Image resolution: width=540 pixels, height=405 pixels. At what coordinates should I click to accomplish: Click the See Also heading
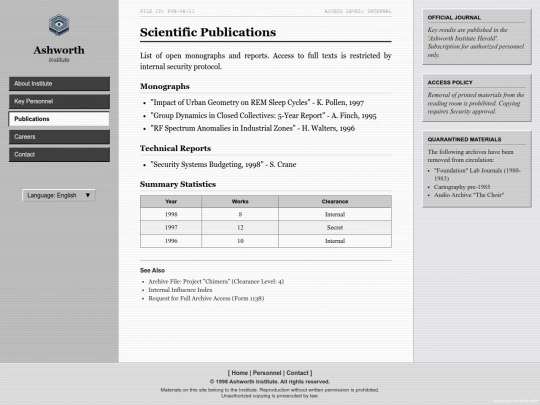coord(152,270)
